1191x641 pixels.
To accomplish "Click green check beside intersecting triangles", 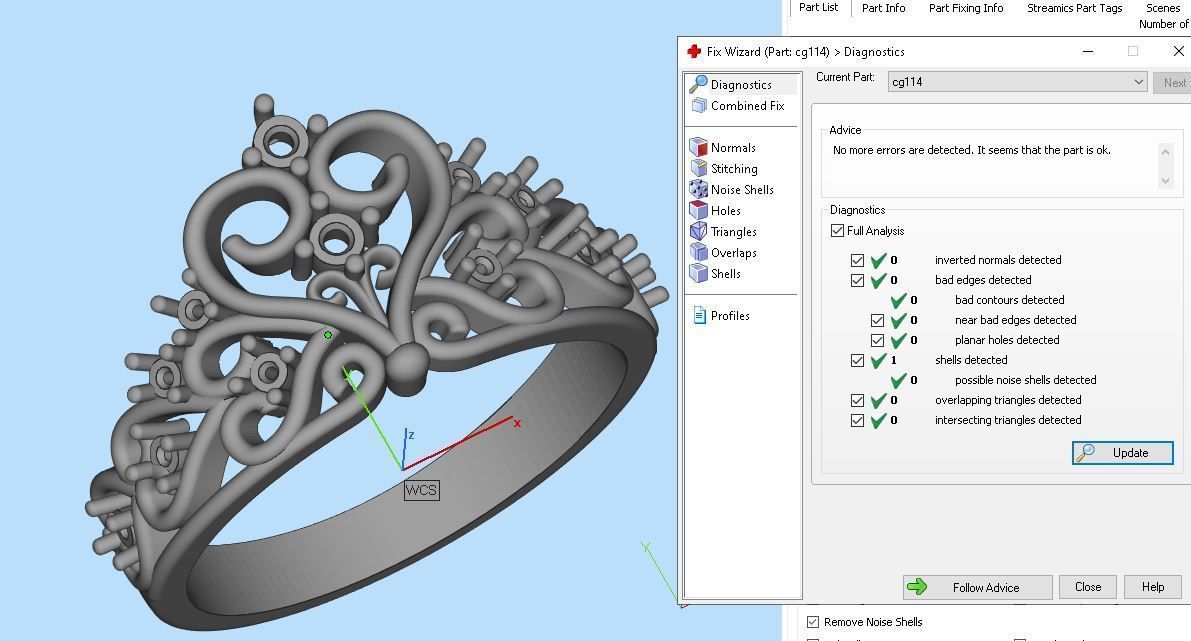I will tap(878, 420).
